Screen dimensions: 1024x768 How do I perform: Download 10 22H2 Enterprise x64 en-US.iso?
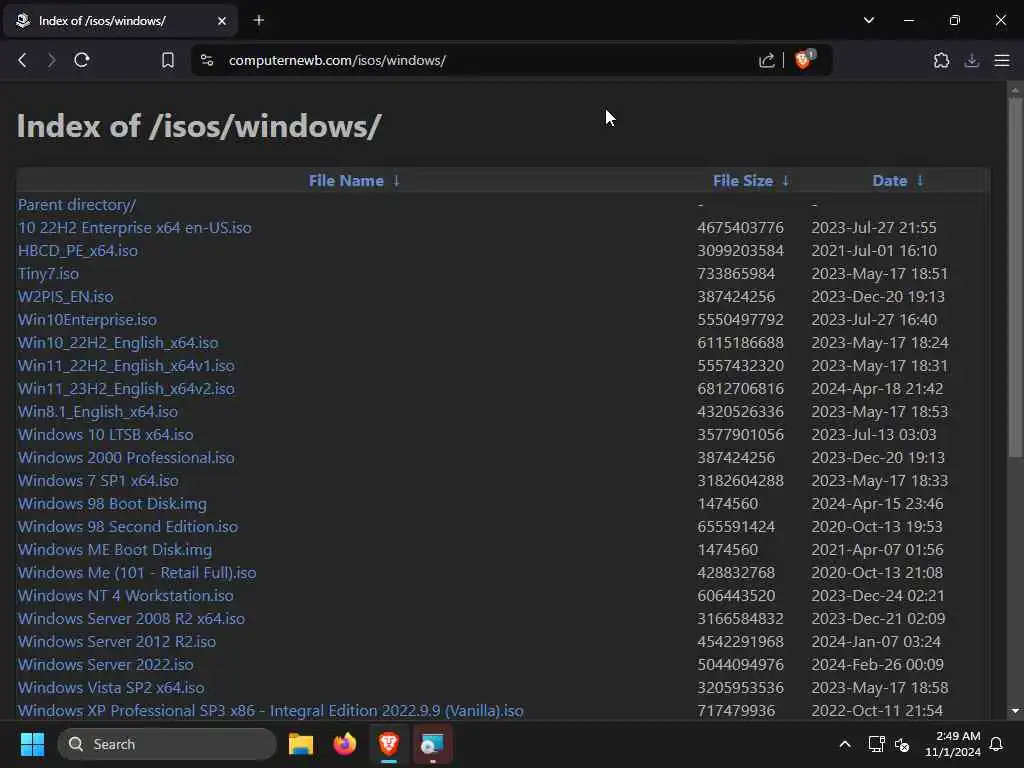pyautogui.click(x=135, y=227)
